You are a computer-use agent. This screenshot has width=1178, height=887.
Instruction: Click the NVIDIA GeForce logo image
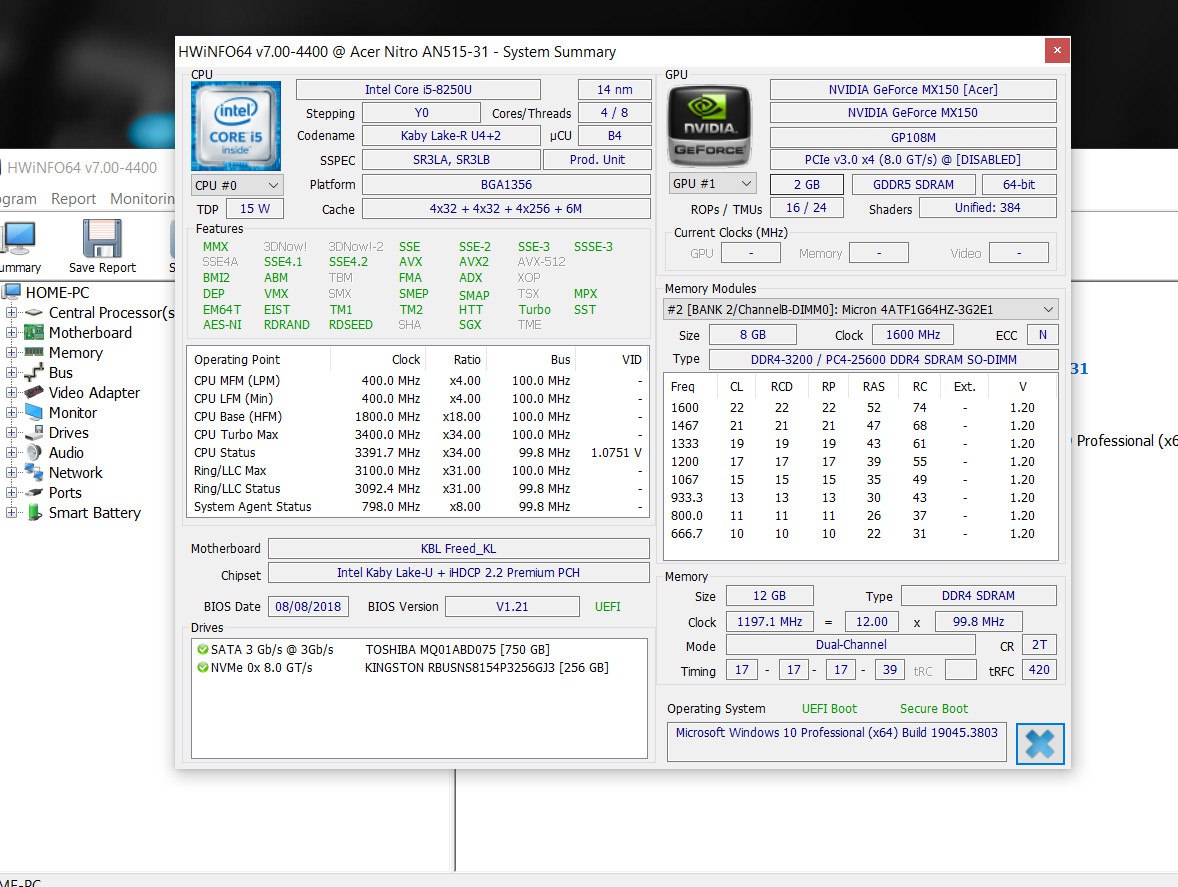(x=709, y=126)
